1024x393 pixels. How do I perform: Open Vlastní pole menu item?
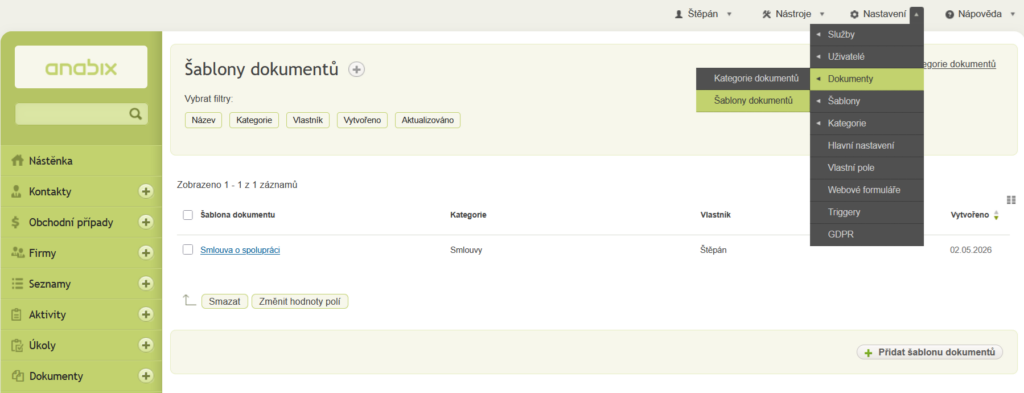click(x=867, y=168)
